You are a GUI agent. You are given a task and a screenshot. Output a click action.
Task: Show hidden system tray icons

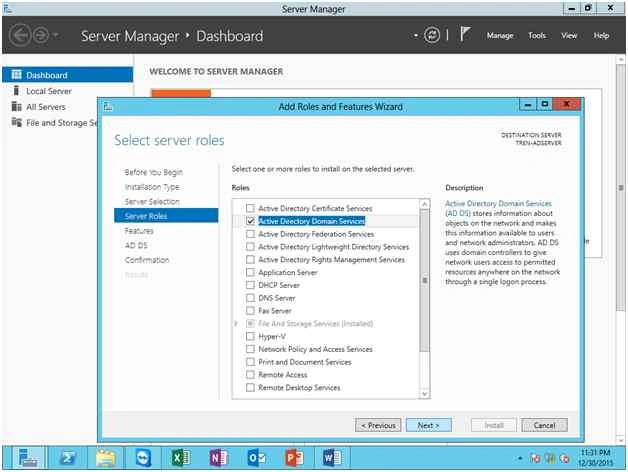click(x=520, y=458)
